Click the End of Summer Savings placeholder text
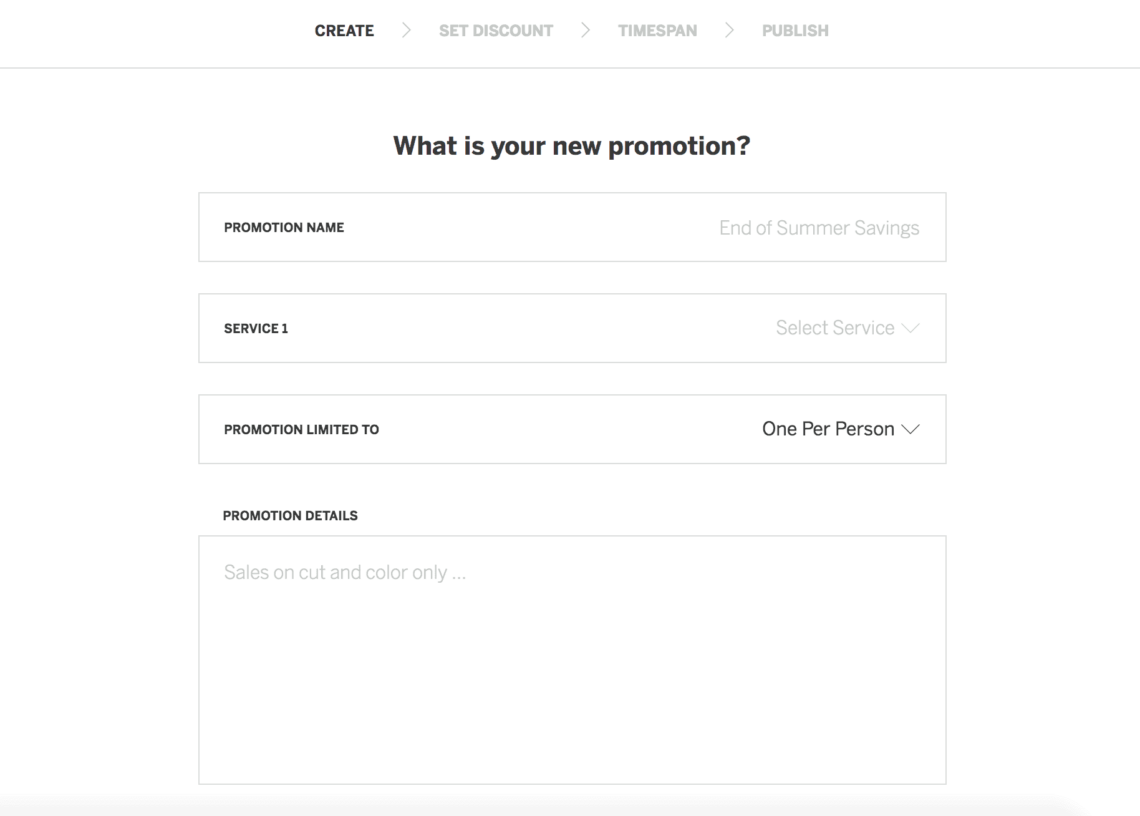 tap(820, 228)
